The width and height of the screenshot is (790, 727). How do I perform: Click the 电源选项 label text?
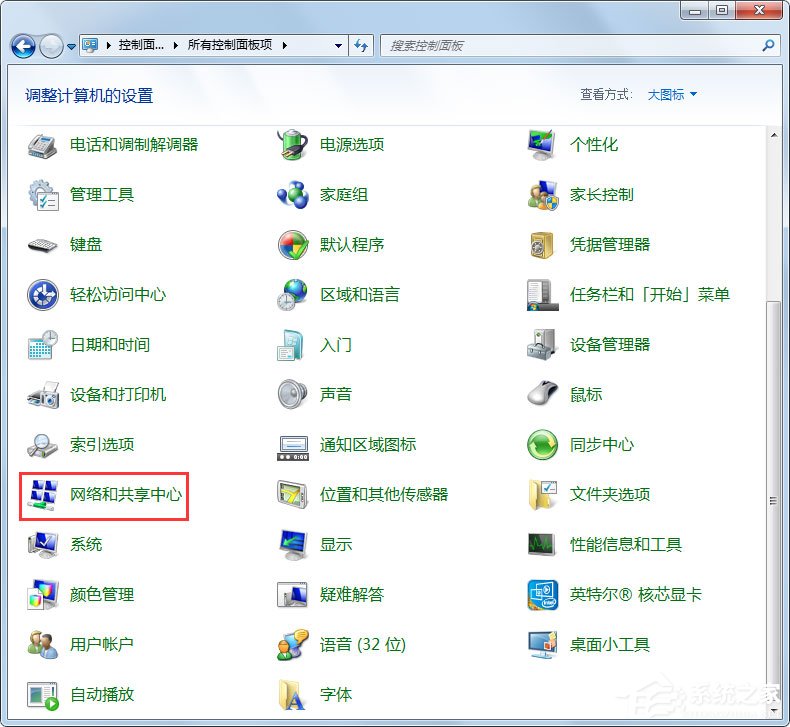tap(352, 145)
